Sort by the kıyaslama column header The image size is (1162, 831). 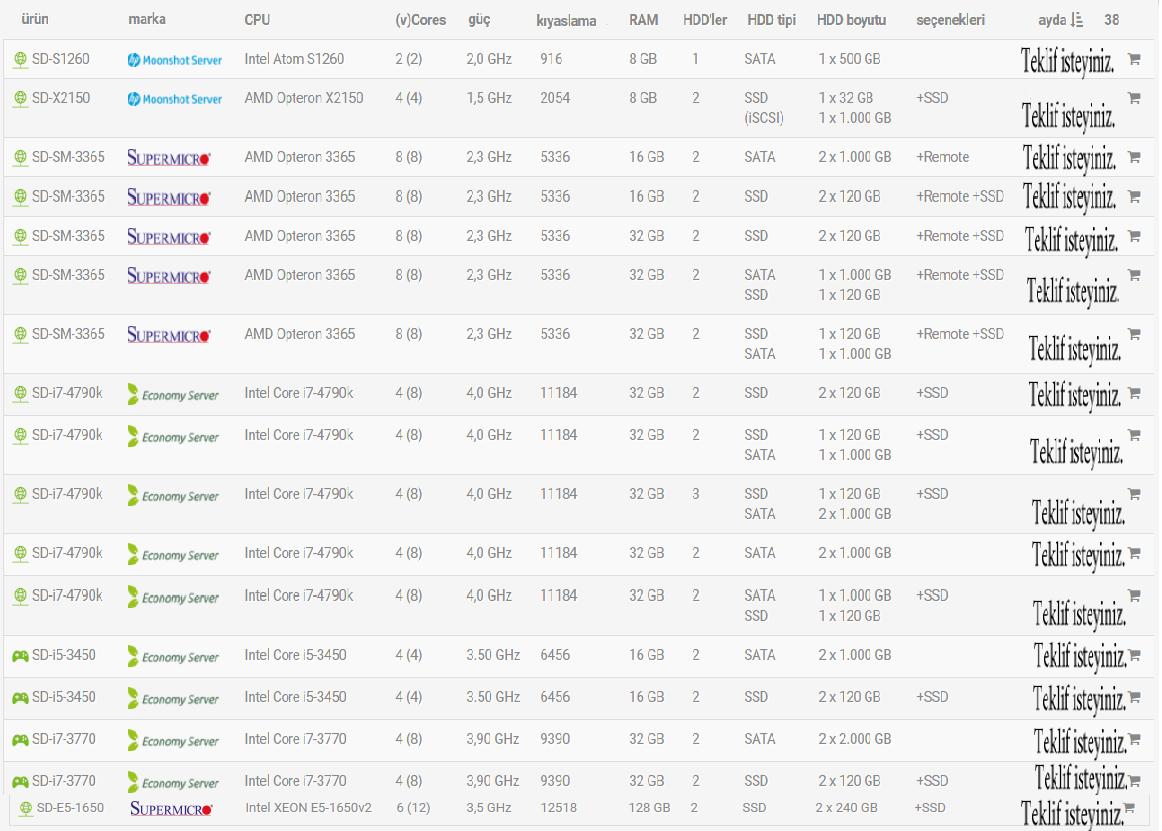pyautogui.click(x=566, y=21)
